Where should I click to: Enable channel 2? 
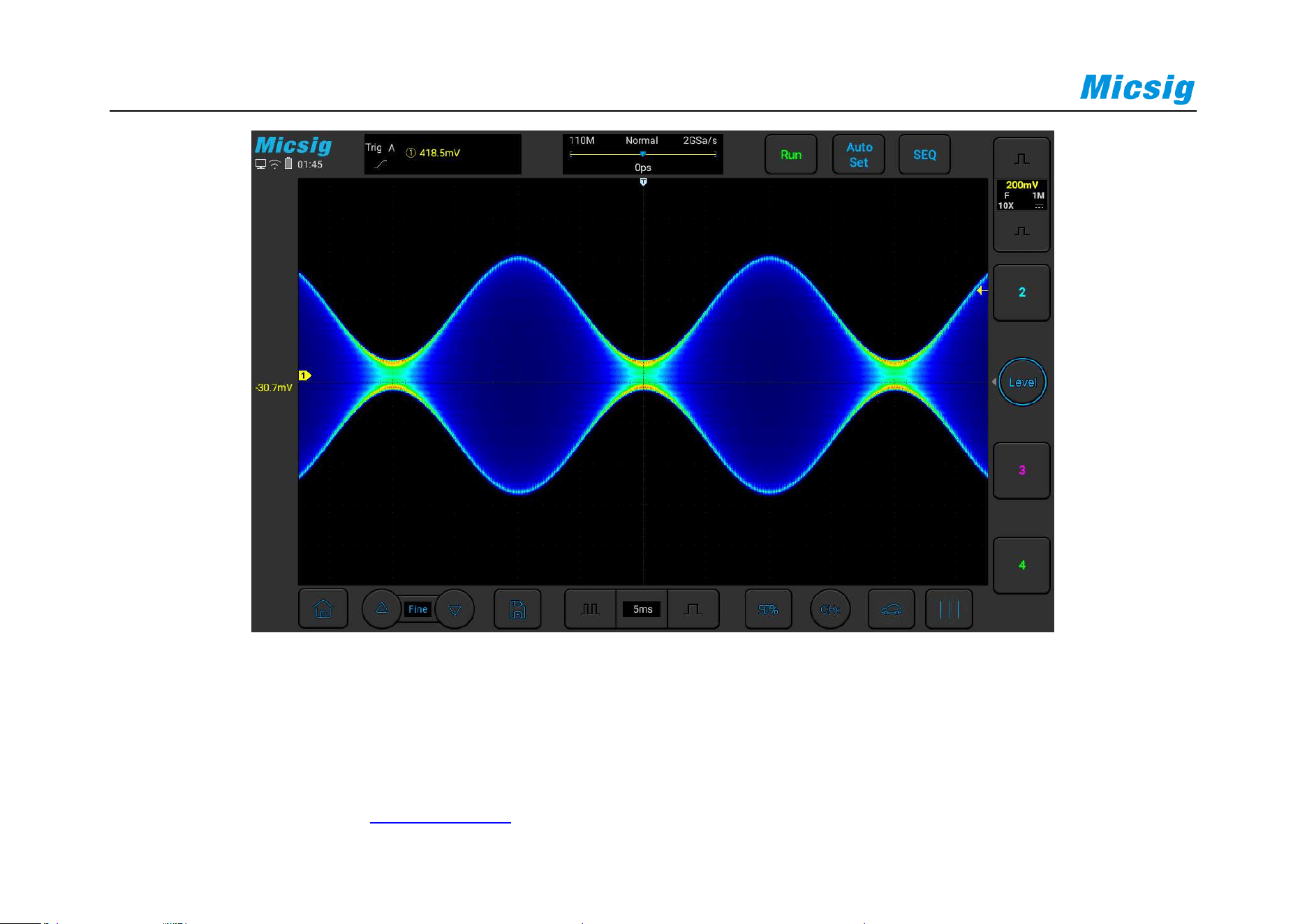[1021, 292]
